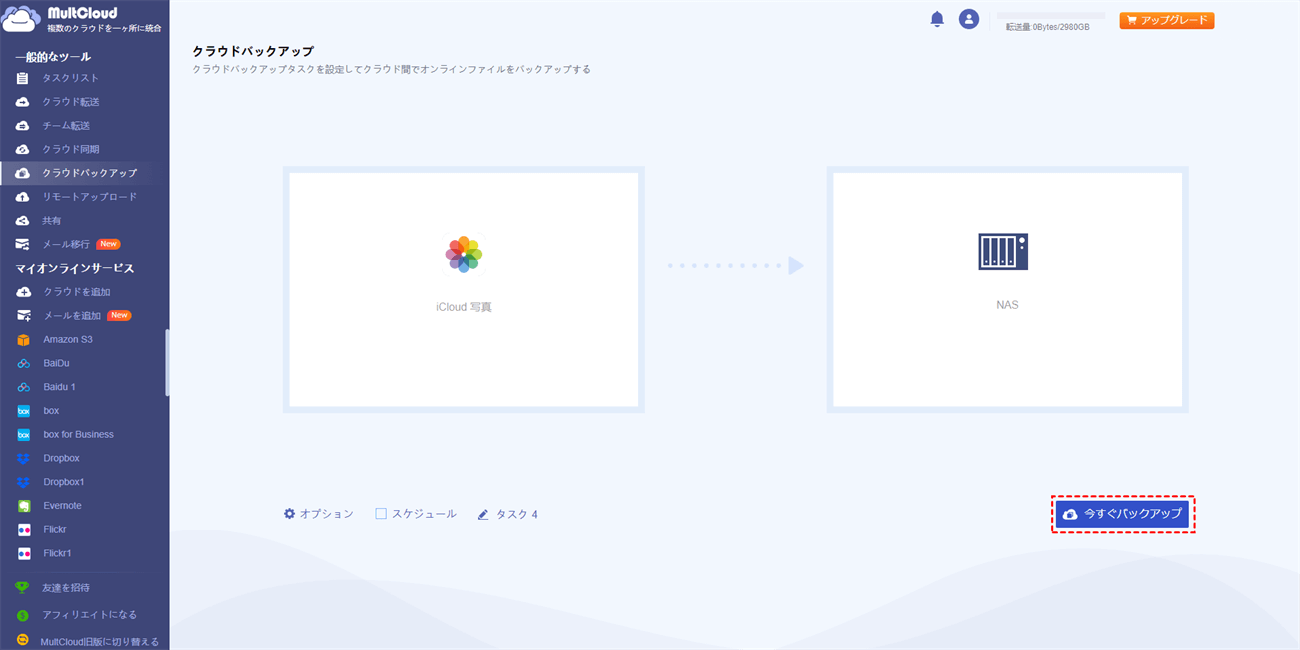Click the 一般的なツール section header
1300x650 pixels.
(x=53, y=57)
